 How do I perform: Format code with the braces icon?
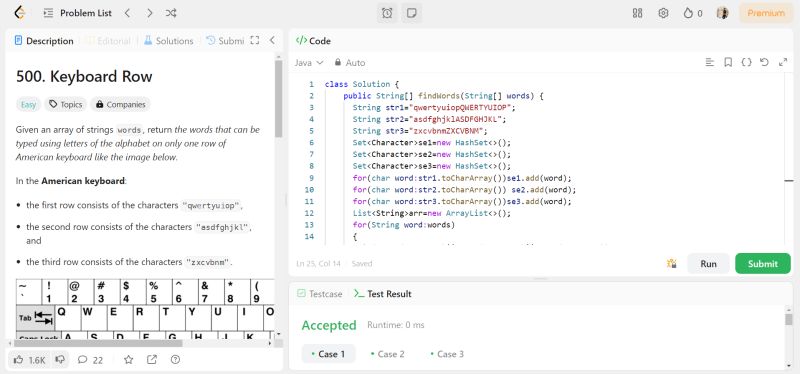tap(746, 62)
